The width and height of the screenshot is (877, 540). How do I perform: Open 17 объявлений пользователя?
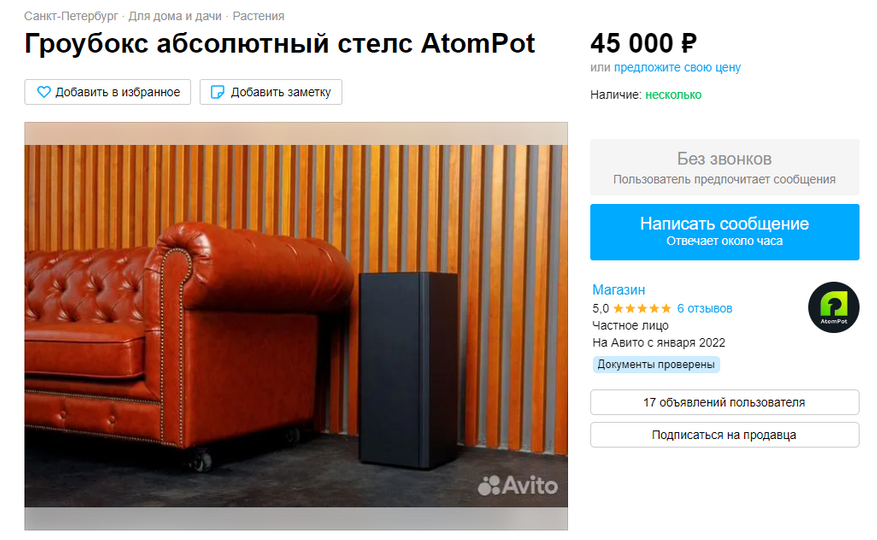pos(724,402)
